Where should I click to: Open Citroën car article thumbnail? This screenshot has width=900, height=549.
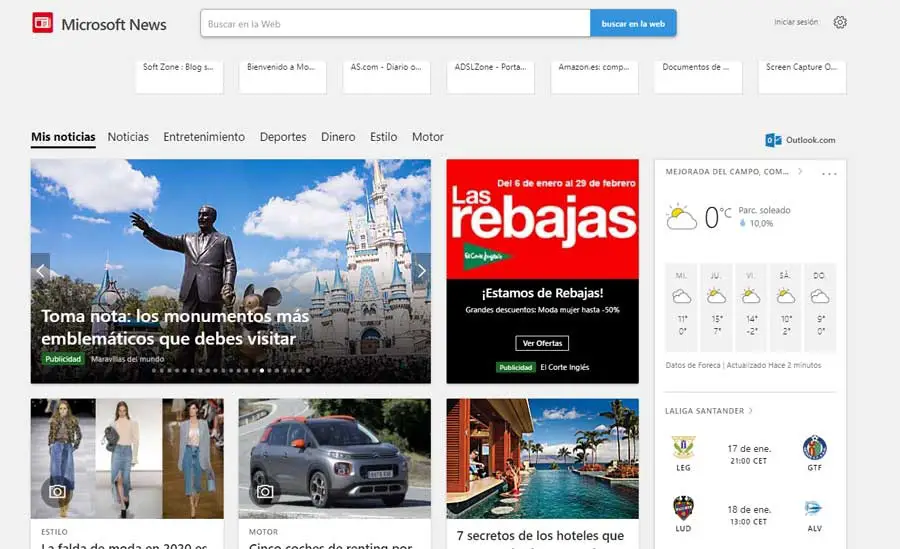point(335,459)
